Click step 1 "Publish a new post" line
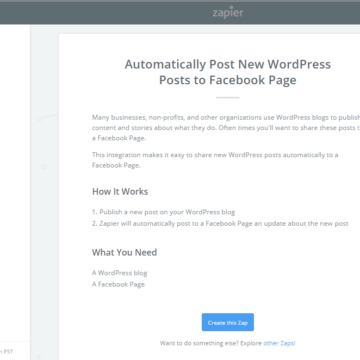The height and width of the screenshot is (360, 360). point(164,212)
